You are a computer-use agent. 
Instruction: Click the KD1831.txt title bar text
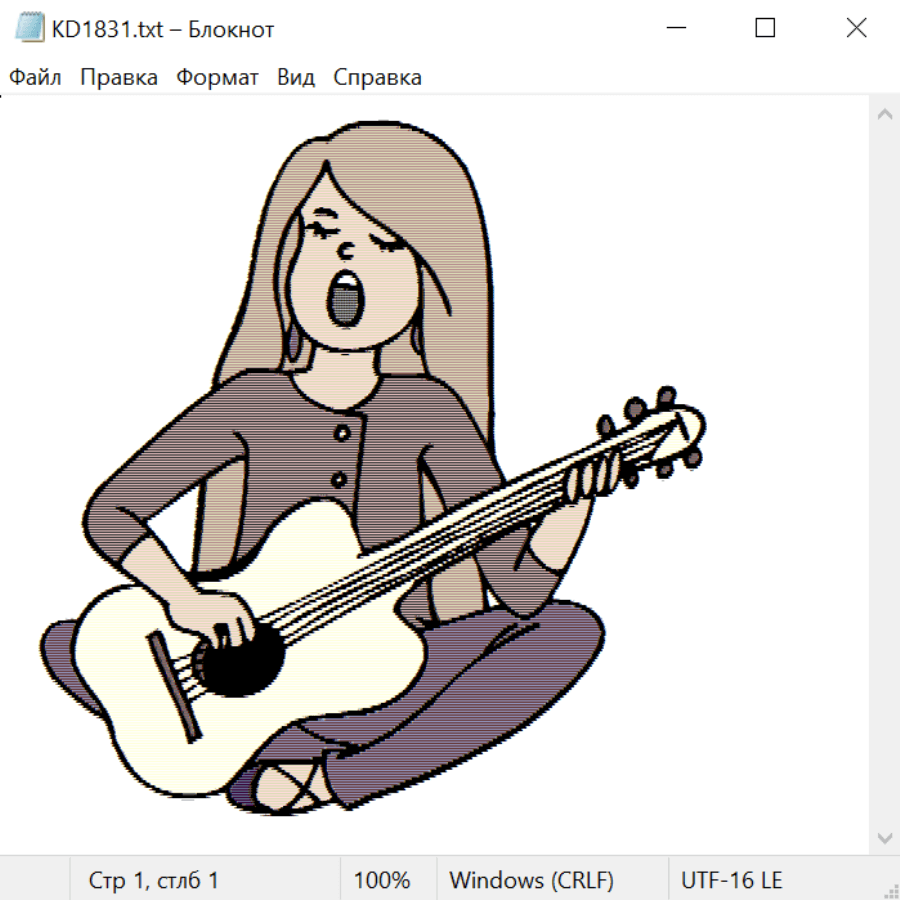tap(163, 29)
